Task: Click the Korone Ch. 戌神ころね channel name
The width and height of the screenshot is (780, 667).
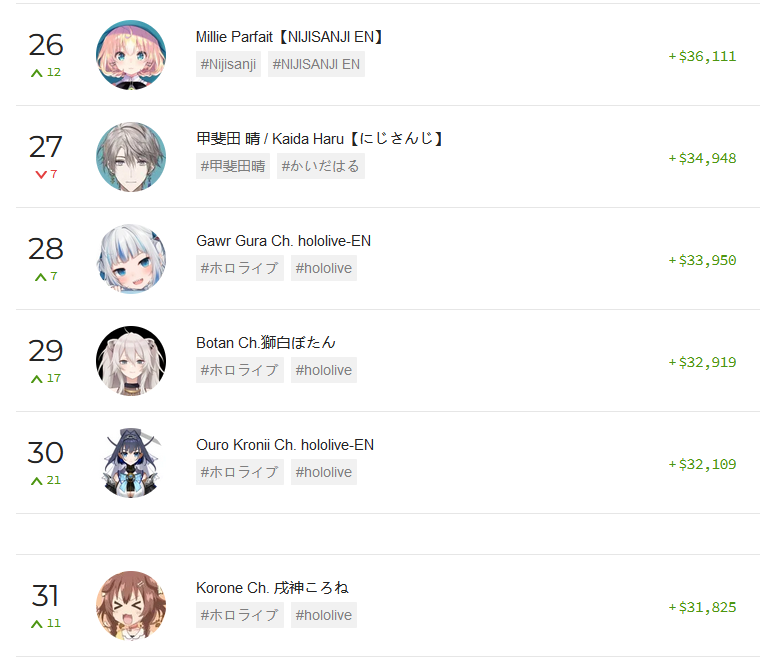Action: [272, 587]
